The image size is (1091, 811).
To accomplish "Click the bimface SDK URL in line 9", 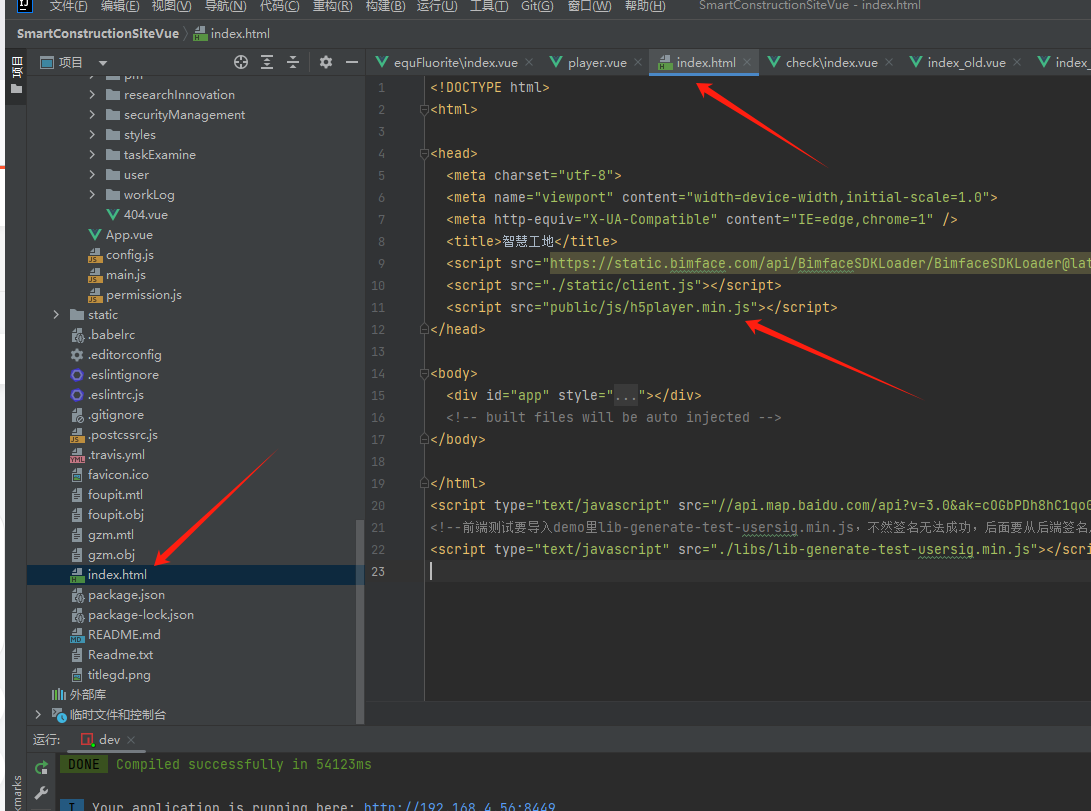I will [x=820, y=264].
